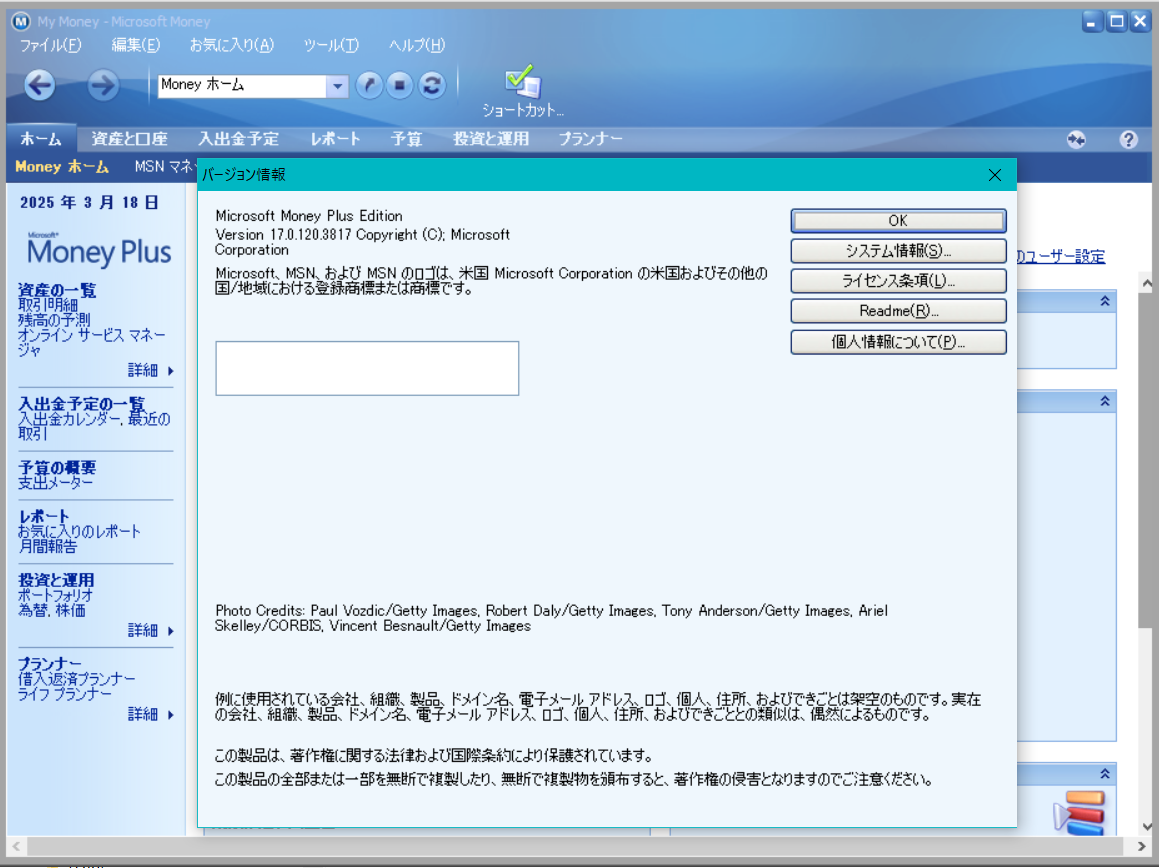Collapse the bottom right panel with its chevron
The width and height of the screenshot is (1159, 868).
pos(1105,774)
